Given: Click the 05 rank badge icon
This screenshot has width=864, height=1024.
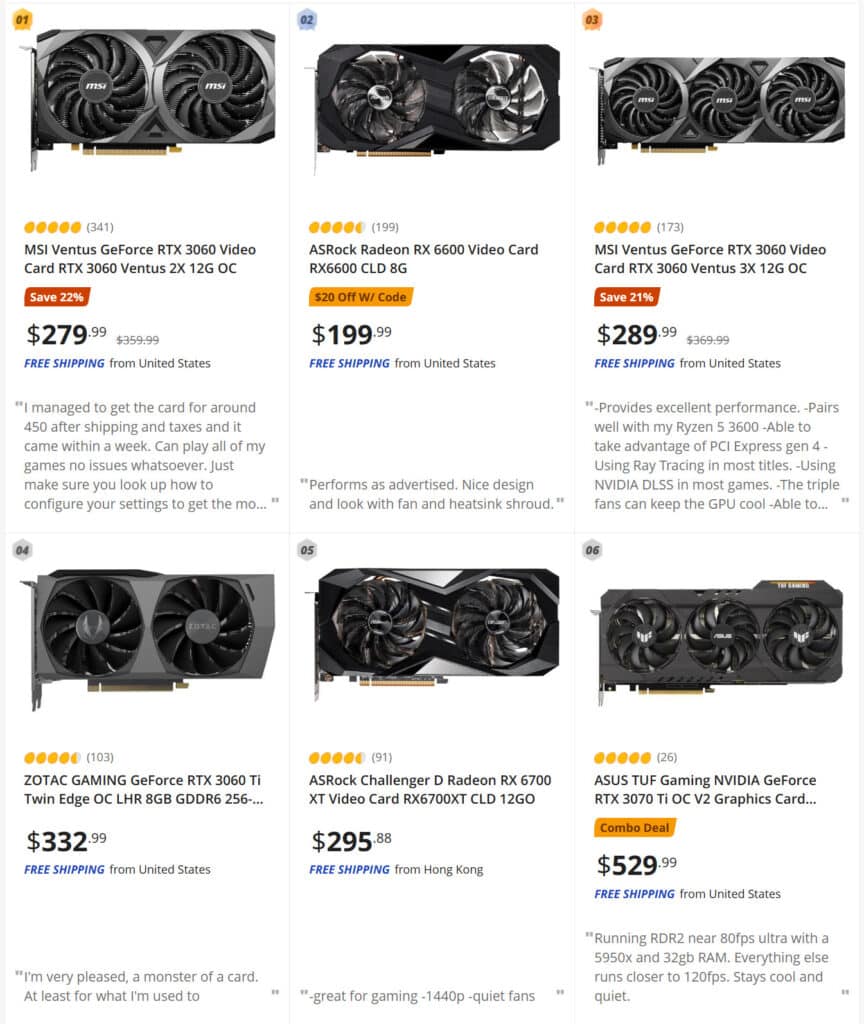Looking at the screenshot, I should [x=307, y=550].
